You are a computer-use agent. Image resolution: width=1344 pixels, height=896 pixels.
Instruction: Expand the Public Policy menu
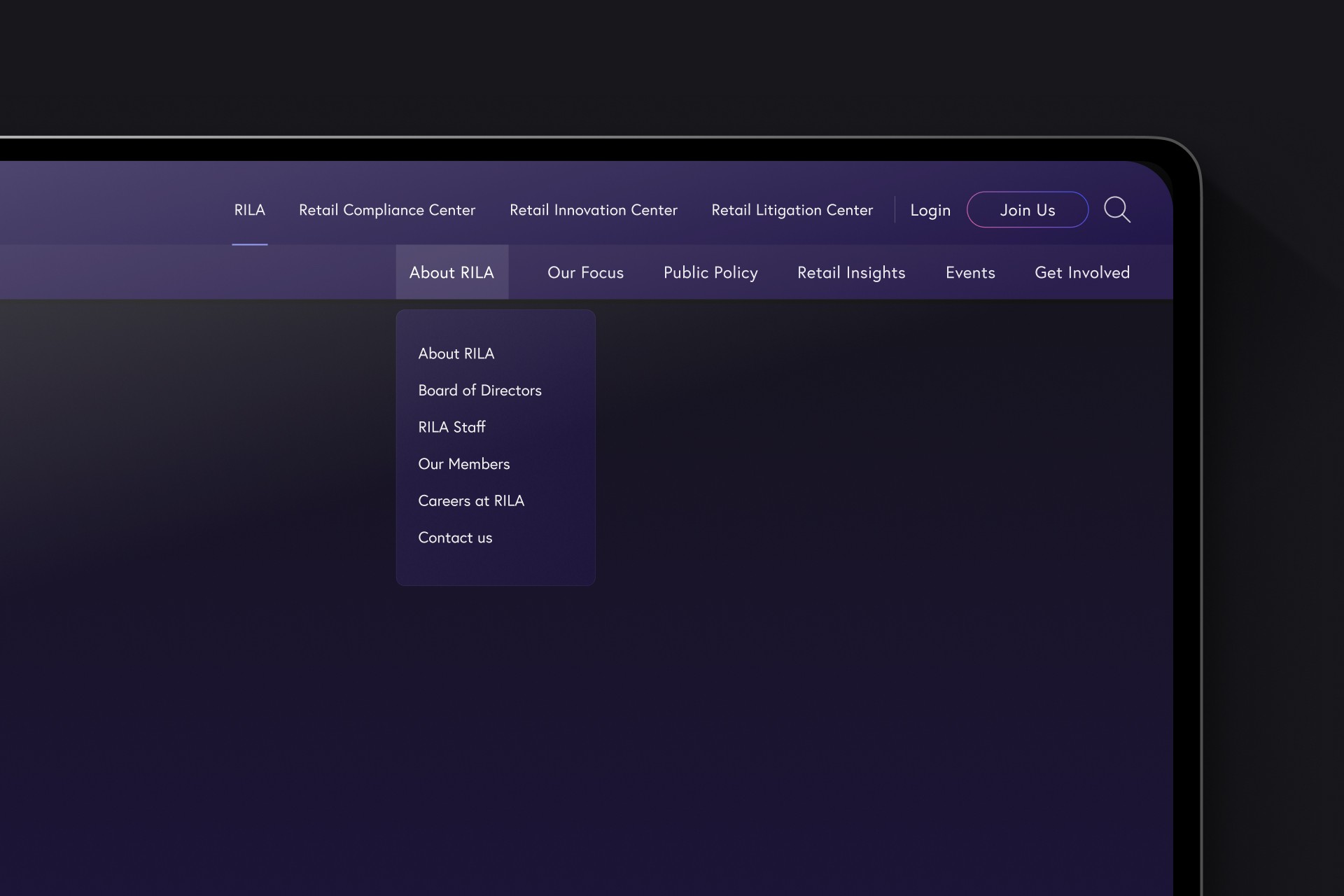coord(710,272)
